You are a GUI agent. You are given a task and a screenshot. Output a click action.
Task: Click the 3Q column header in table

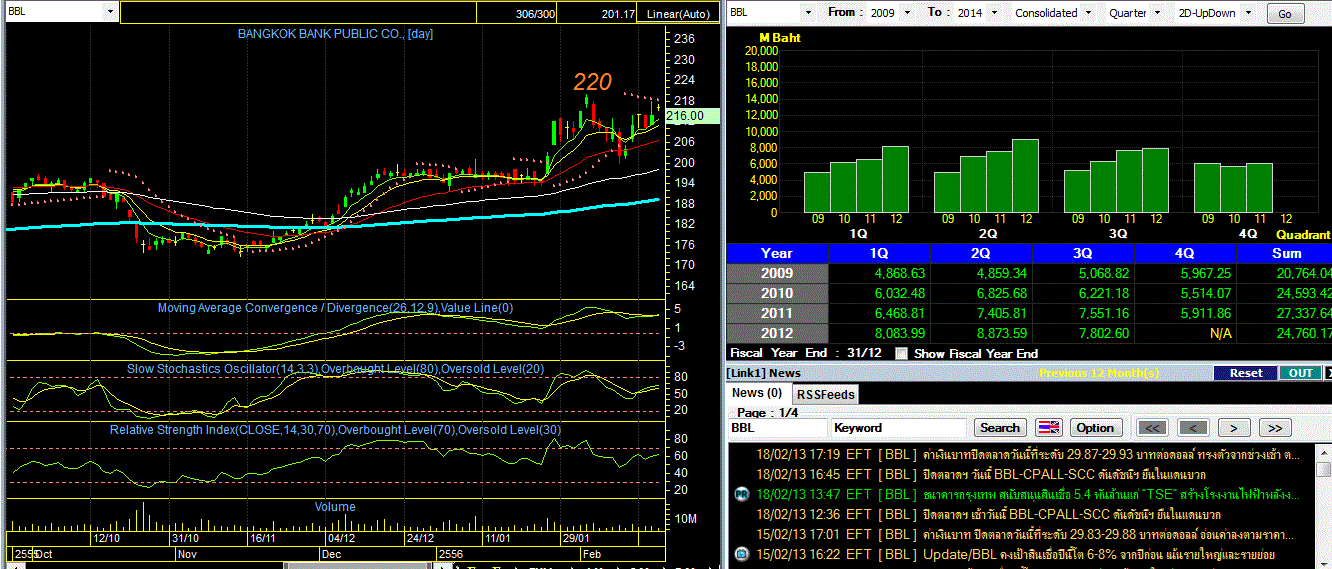point(1084,253)
